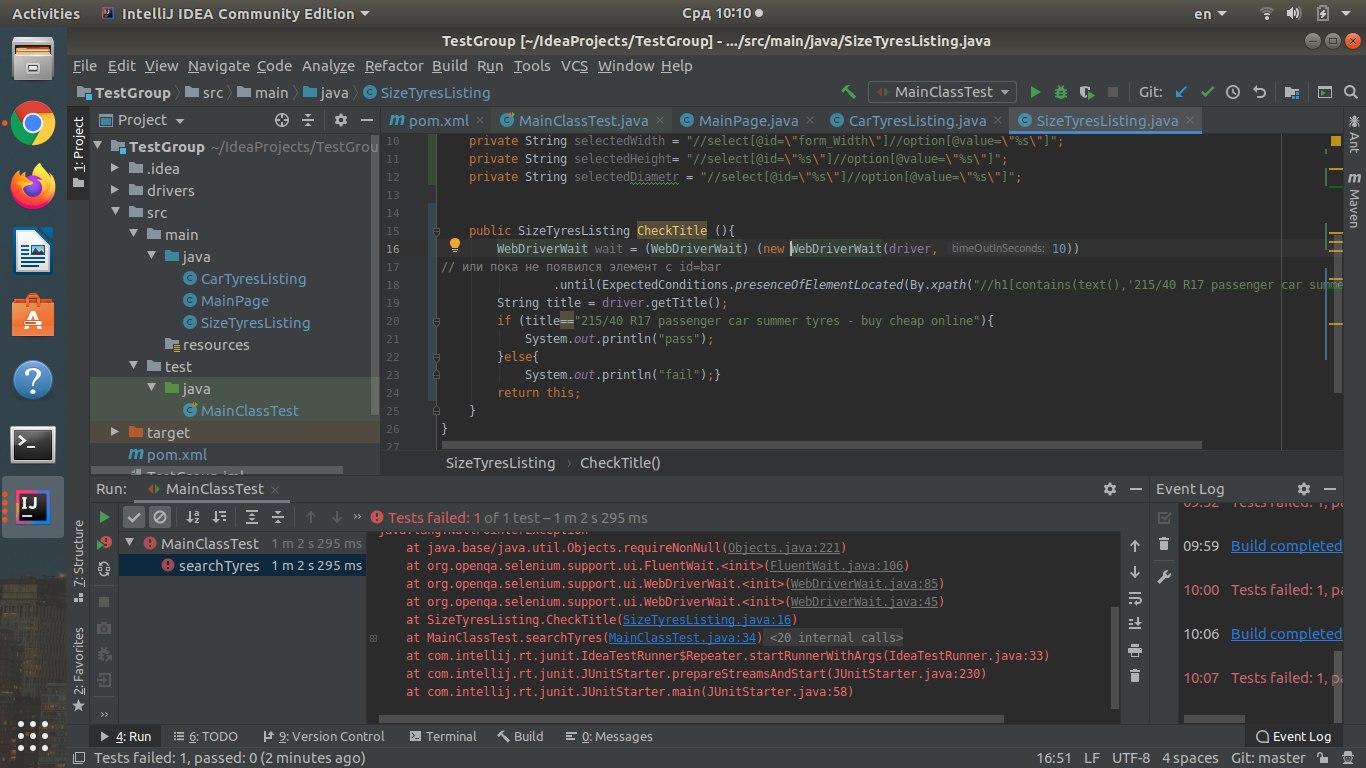This screenshot has width=1366, height=768.
Task: Click the intention light bulb on line 16
Action: 454,246
